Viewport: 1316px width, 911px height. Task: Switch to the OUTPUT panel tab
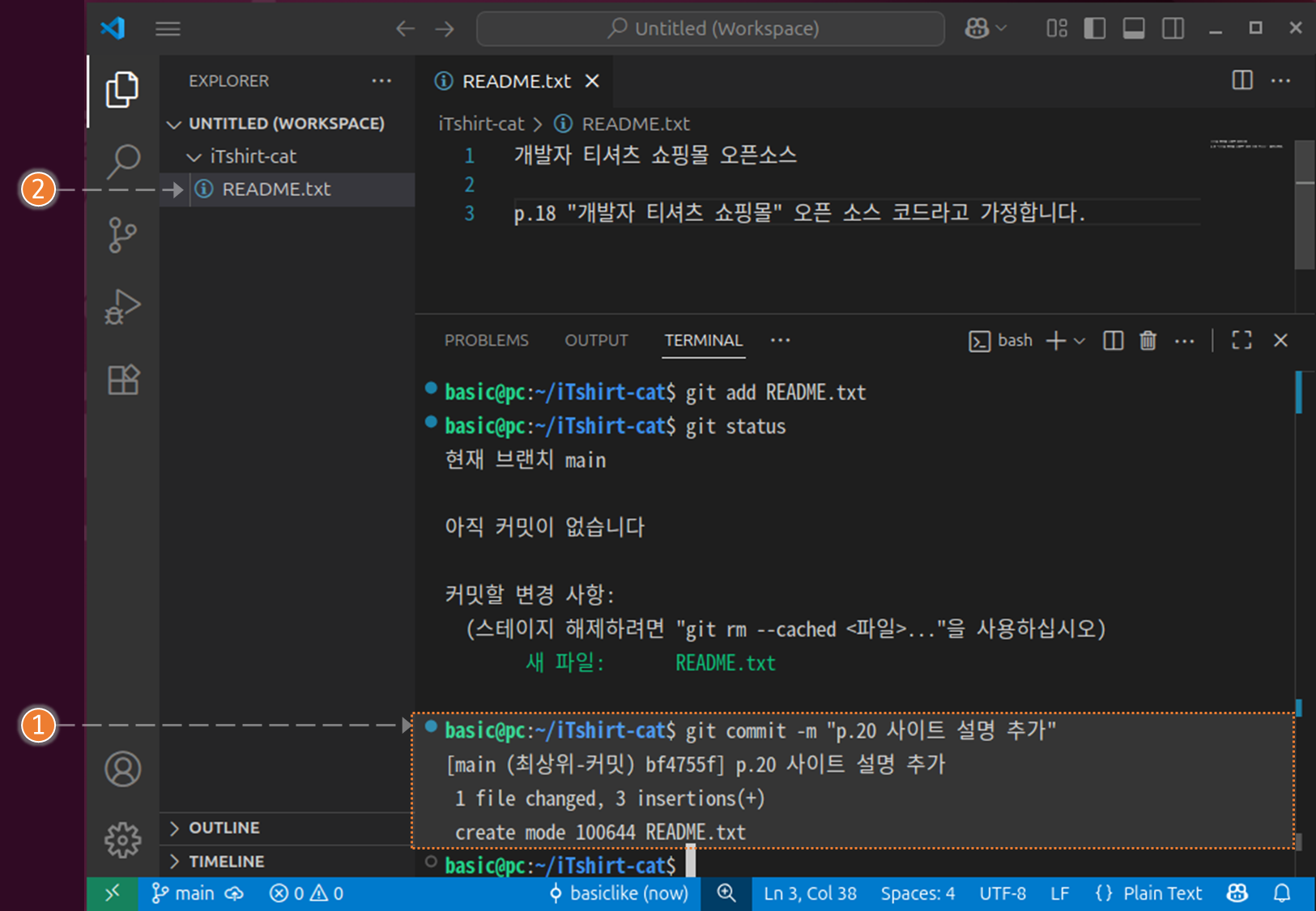click(x=596, y=341)
